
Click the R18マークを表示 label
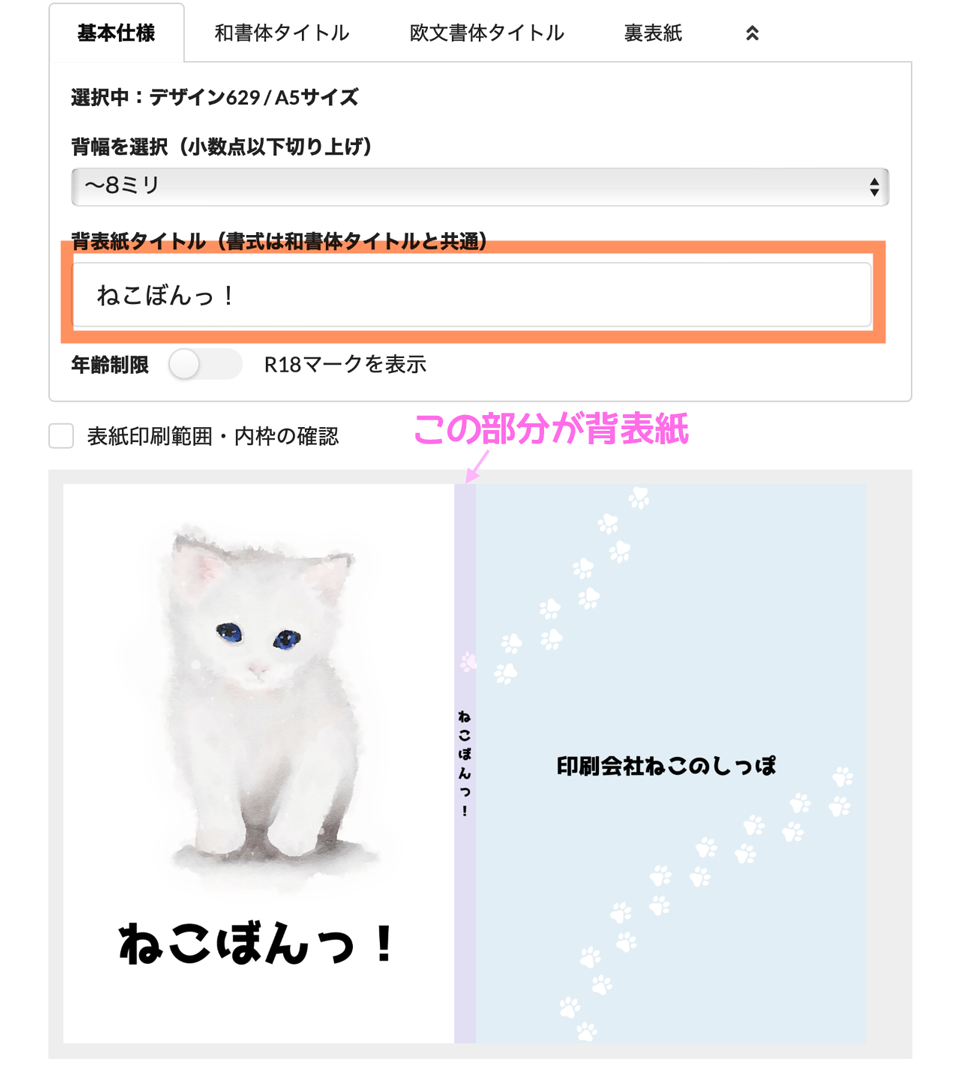coord(346,364)
